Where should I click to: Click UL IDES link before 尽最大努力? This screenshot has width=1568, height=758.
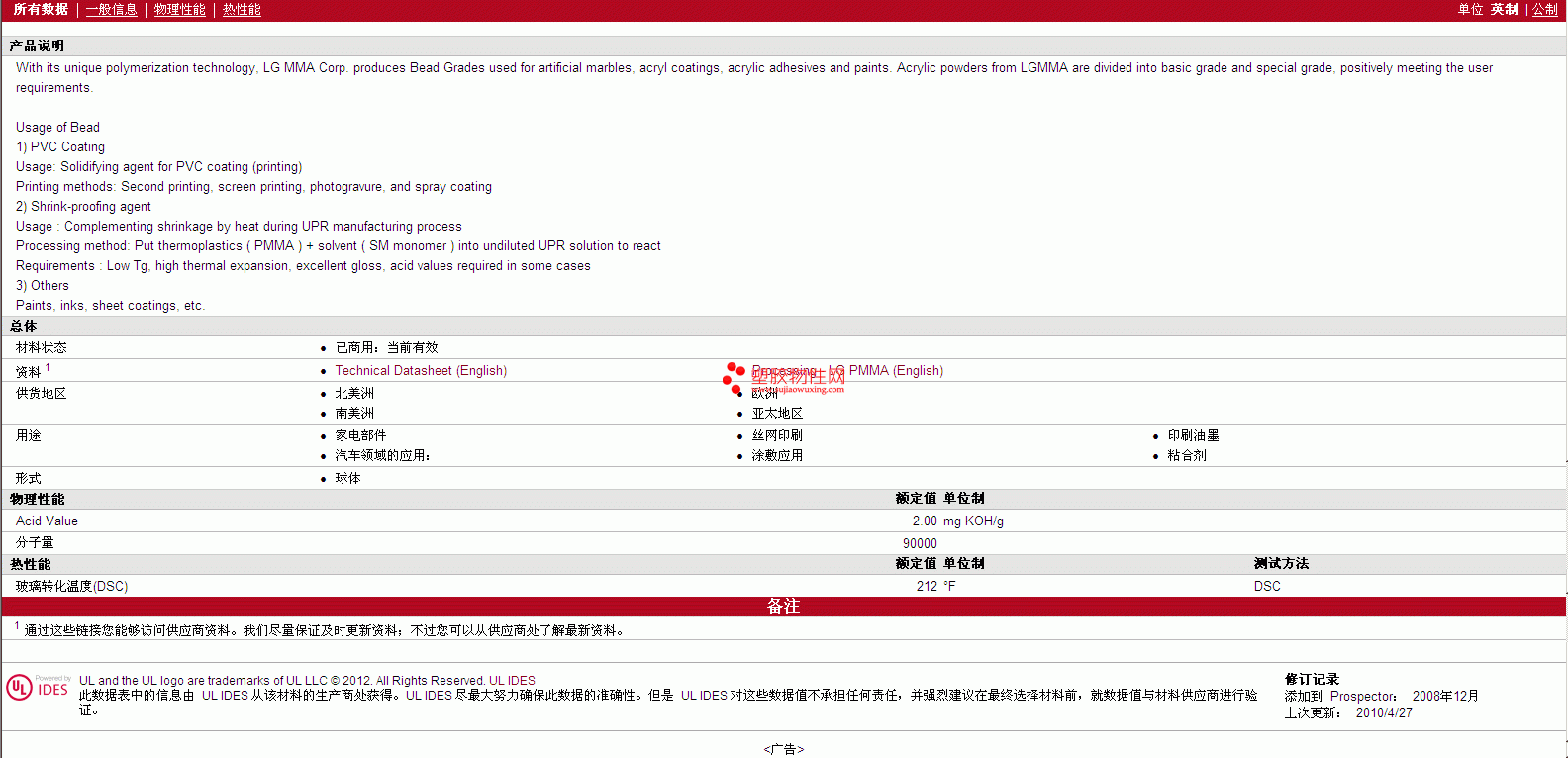(429, 696)
